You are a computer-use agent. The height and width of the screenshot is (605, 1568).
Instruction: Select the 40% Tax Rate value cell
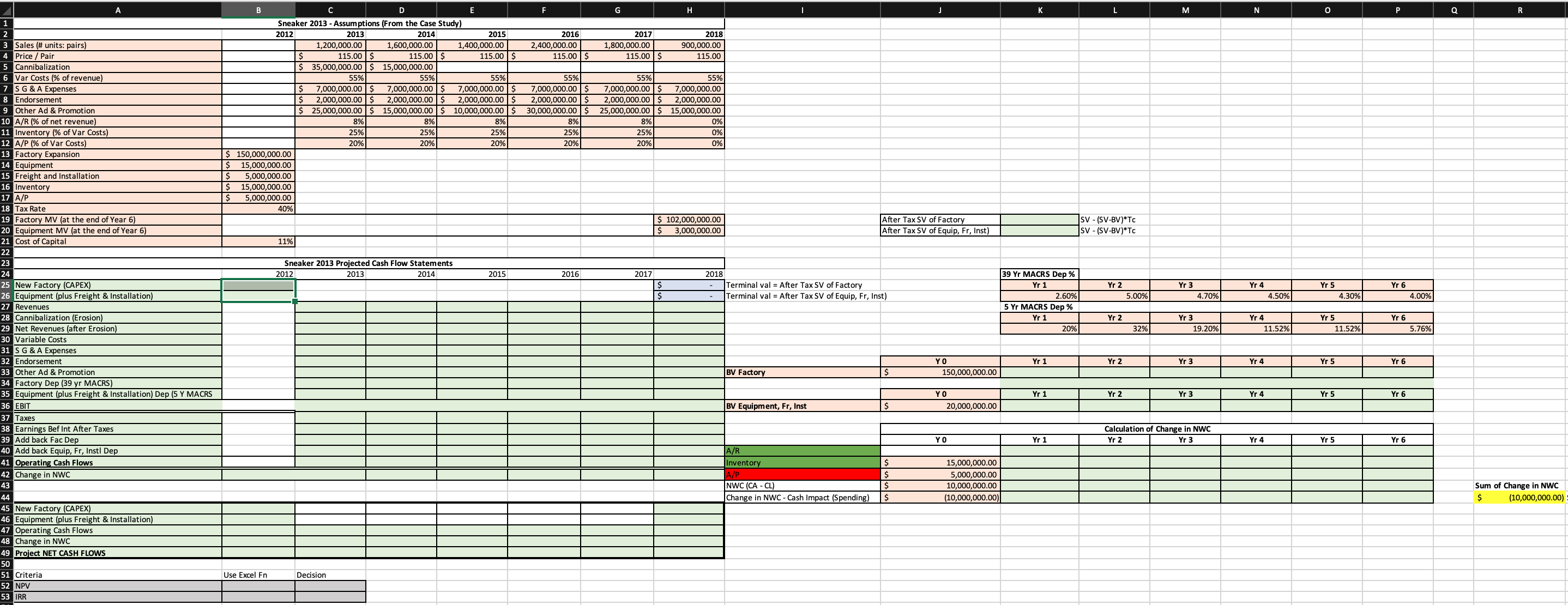tap(258, 208)
